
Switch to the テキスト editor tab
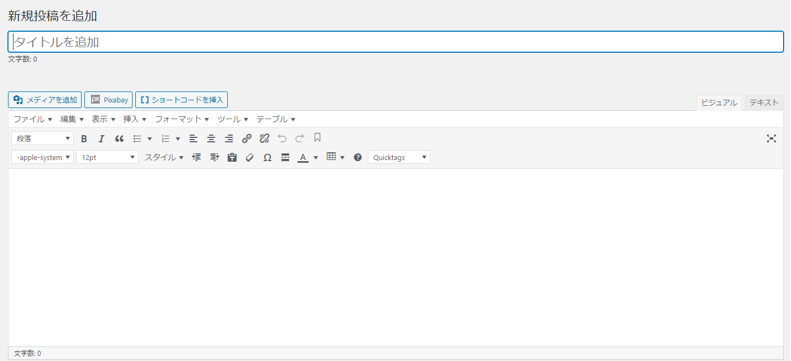(764, 102)
